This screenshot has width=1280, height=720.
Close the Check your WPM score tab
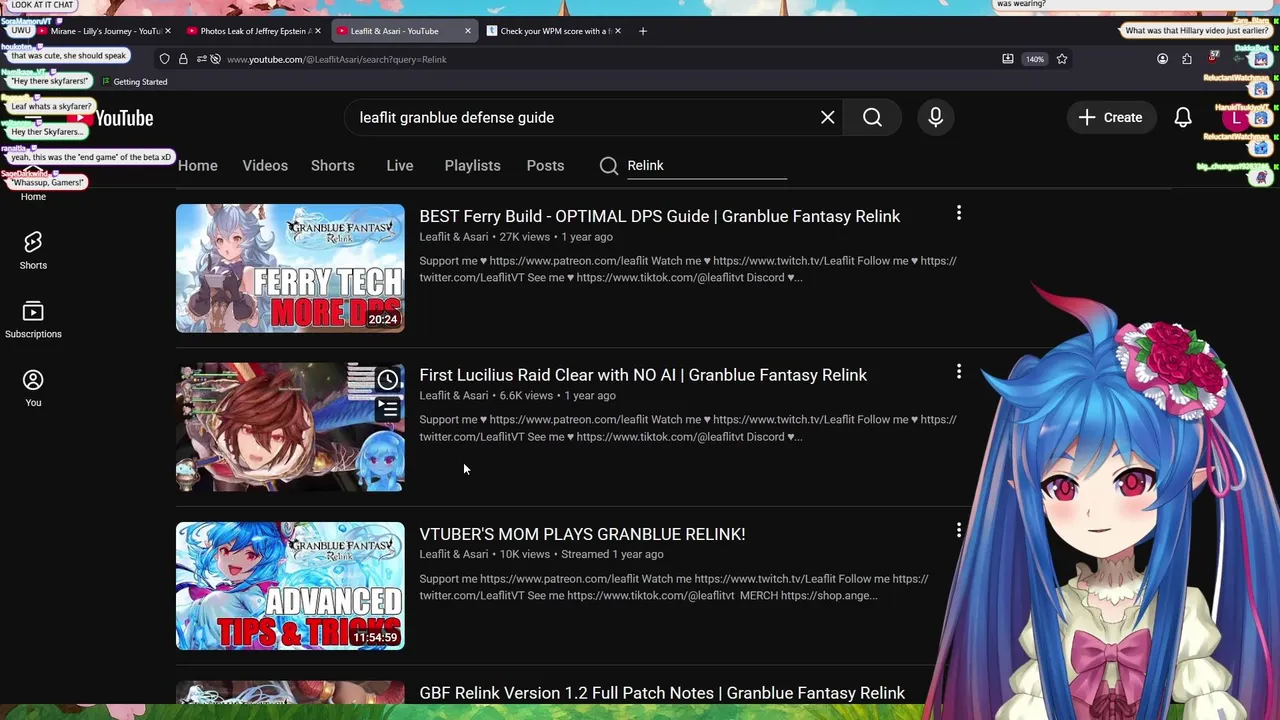coord(617,31)
